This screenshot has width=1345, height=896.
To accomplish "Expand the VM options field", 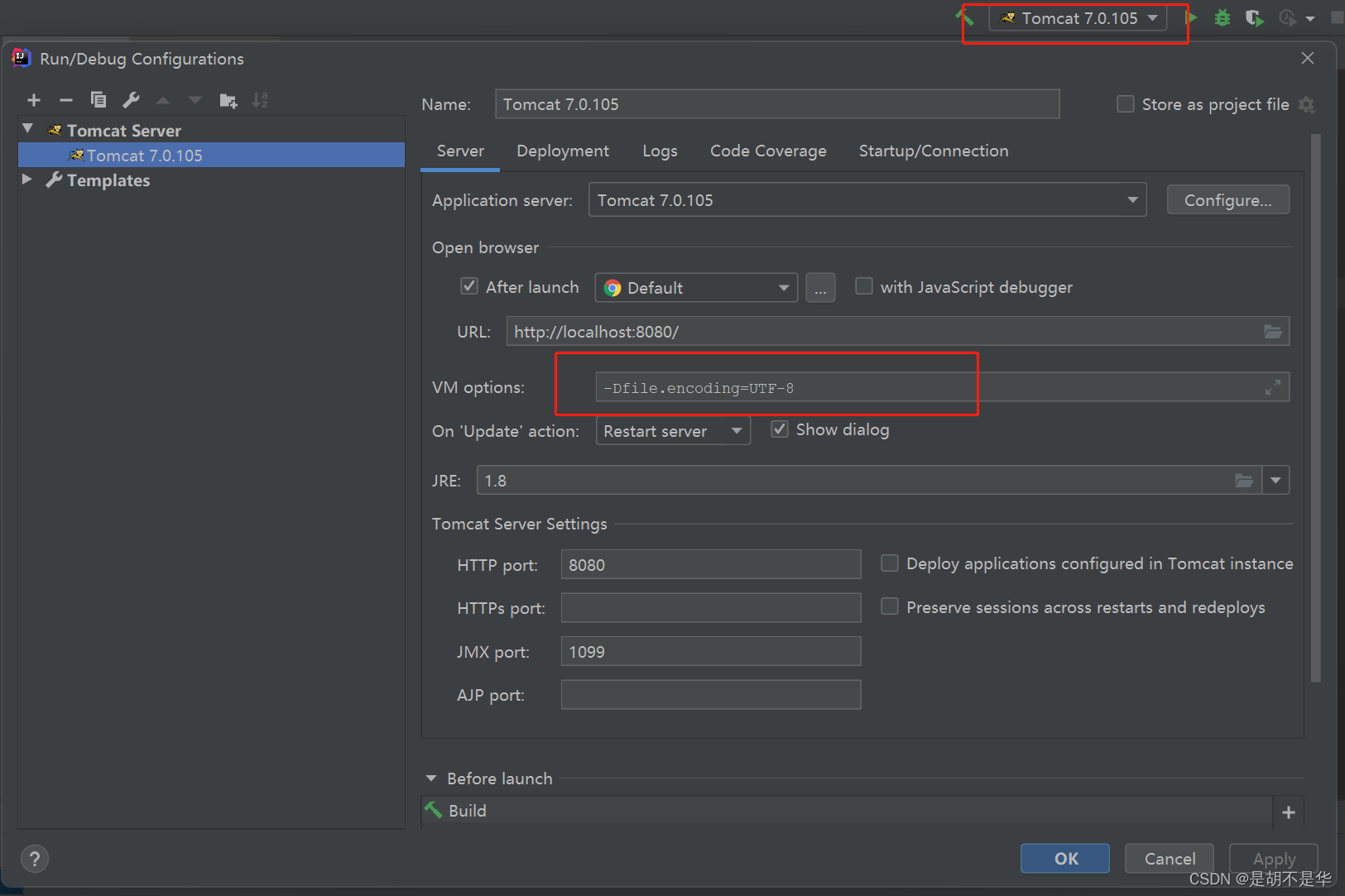I will 1273,386.
